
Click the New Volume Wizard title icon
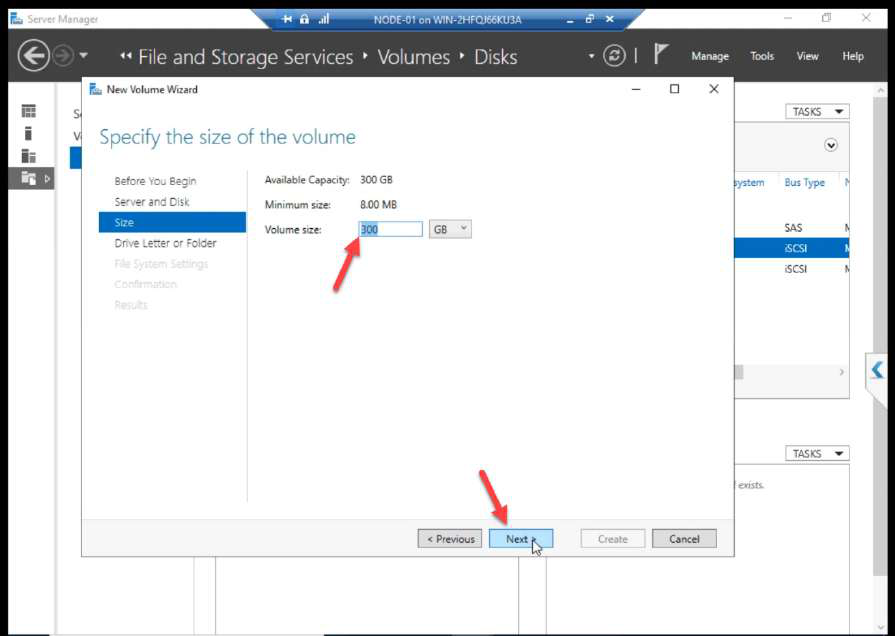pos(95,90)
